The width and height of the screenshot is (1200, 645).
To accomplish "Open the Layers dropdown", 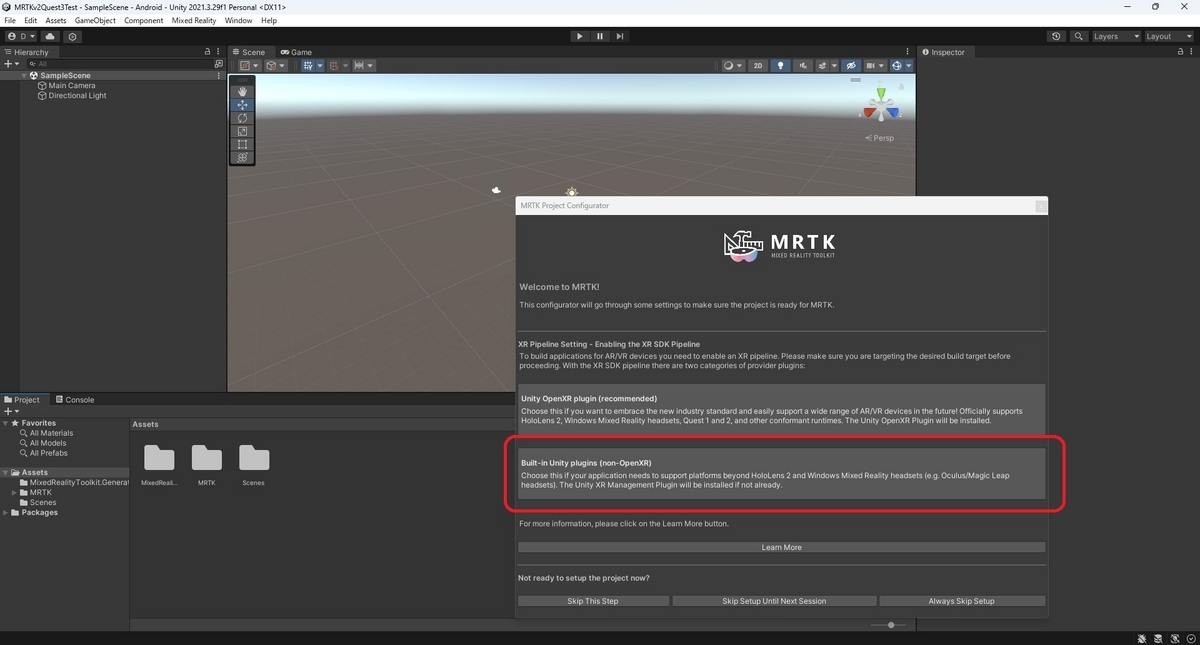I will pos(1116,36).
